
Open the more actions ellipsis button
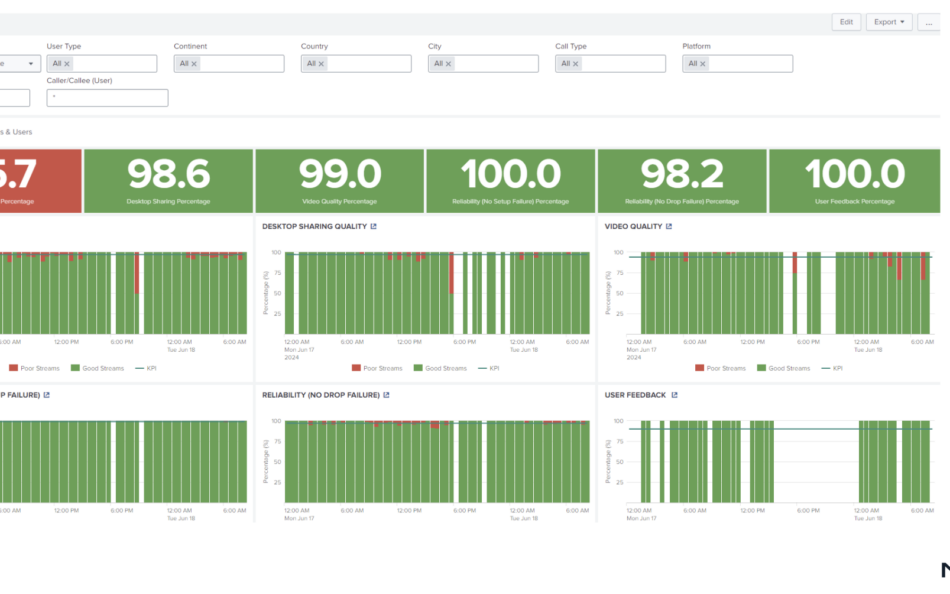928,22
